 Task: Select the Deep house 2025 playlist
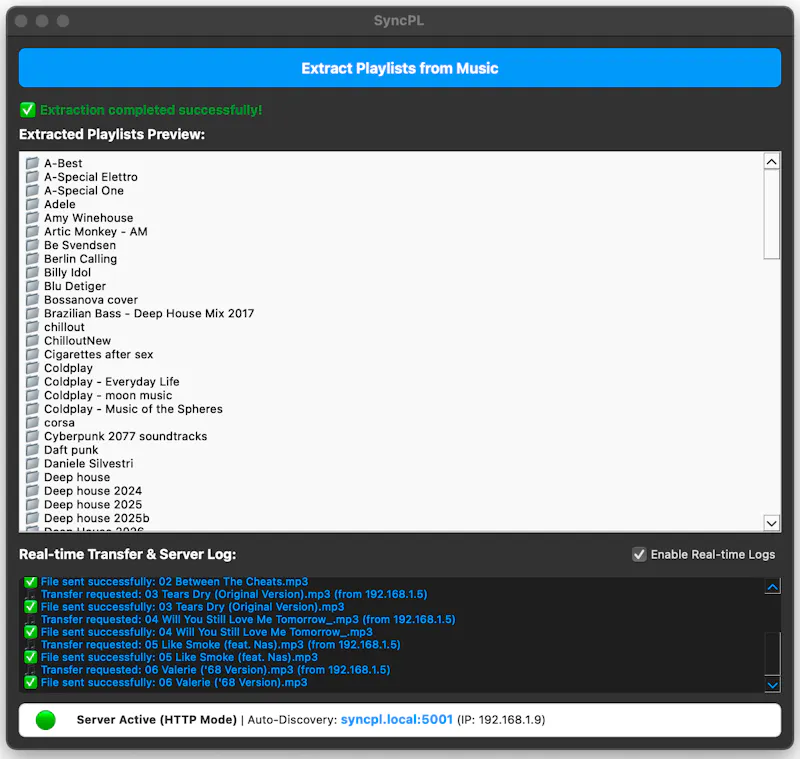(x=93, y=504)
